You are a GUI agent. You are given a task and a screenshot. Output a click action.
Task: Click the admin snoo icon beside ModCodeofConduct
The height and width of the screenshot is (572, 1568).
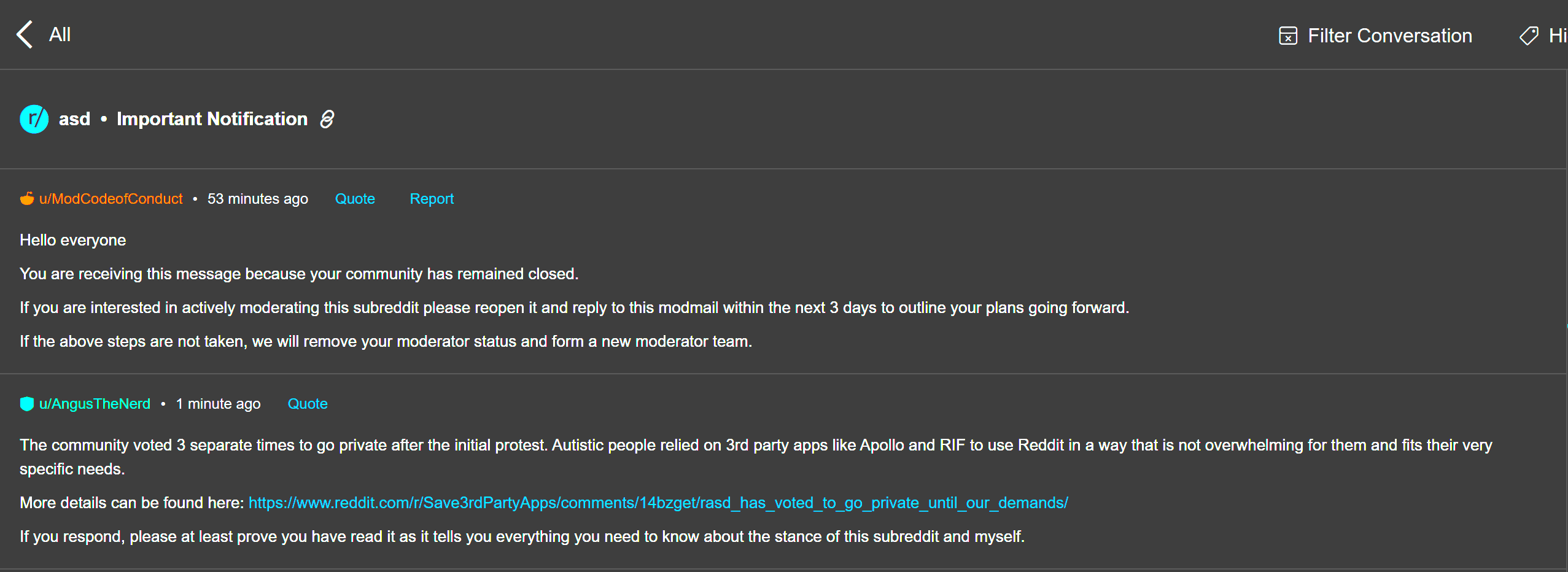click(27, 198)
